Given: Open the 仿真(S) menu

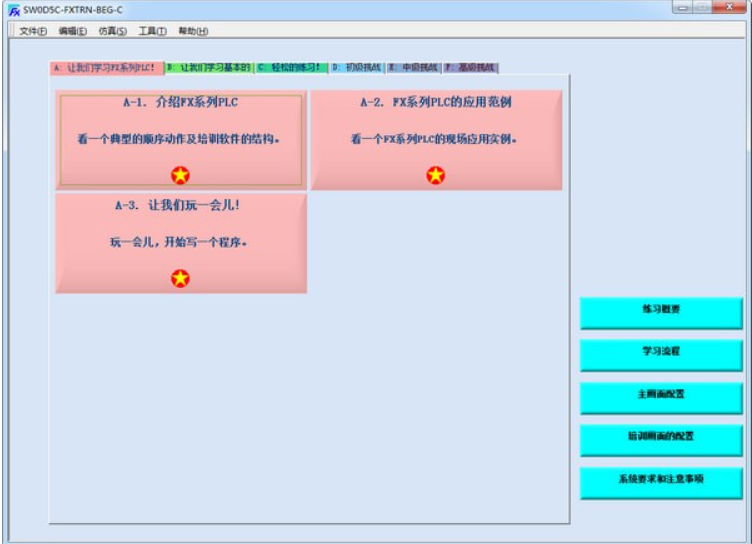Looking at the screenshot, I should point(113,31).
